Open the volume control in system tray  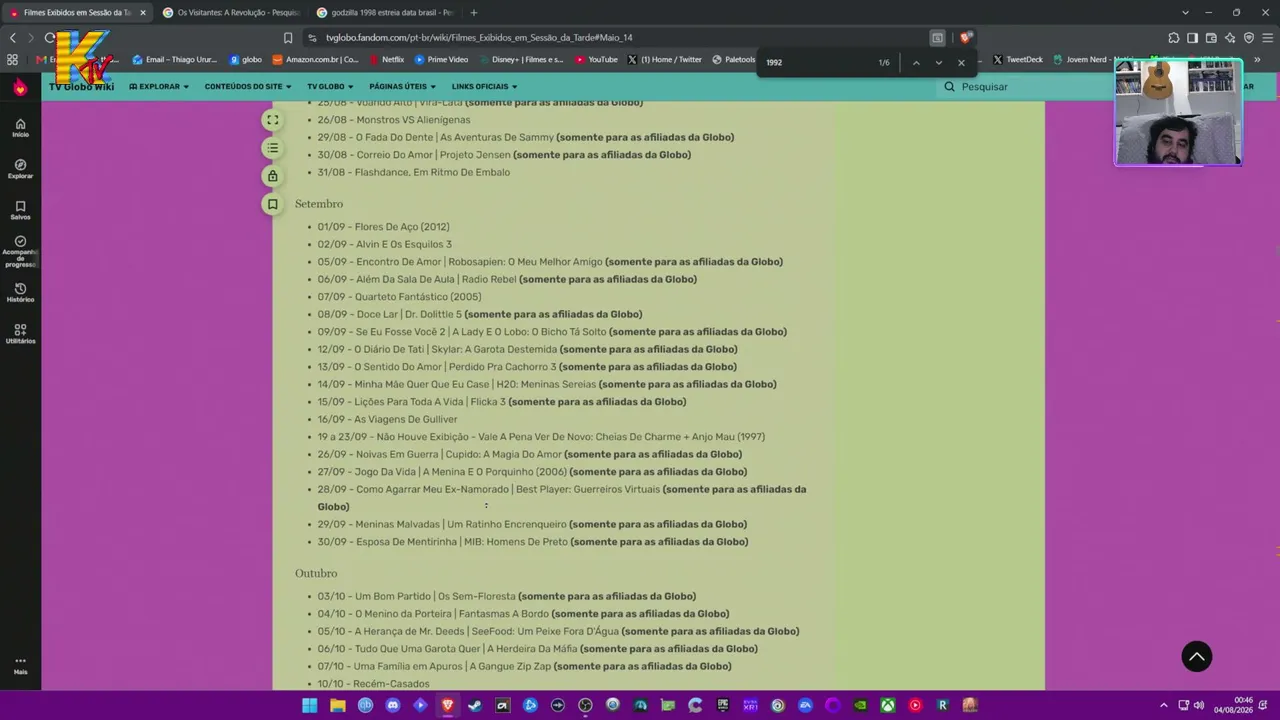[x=1198, y=705]
